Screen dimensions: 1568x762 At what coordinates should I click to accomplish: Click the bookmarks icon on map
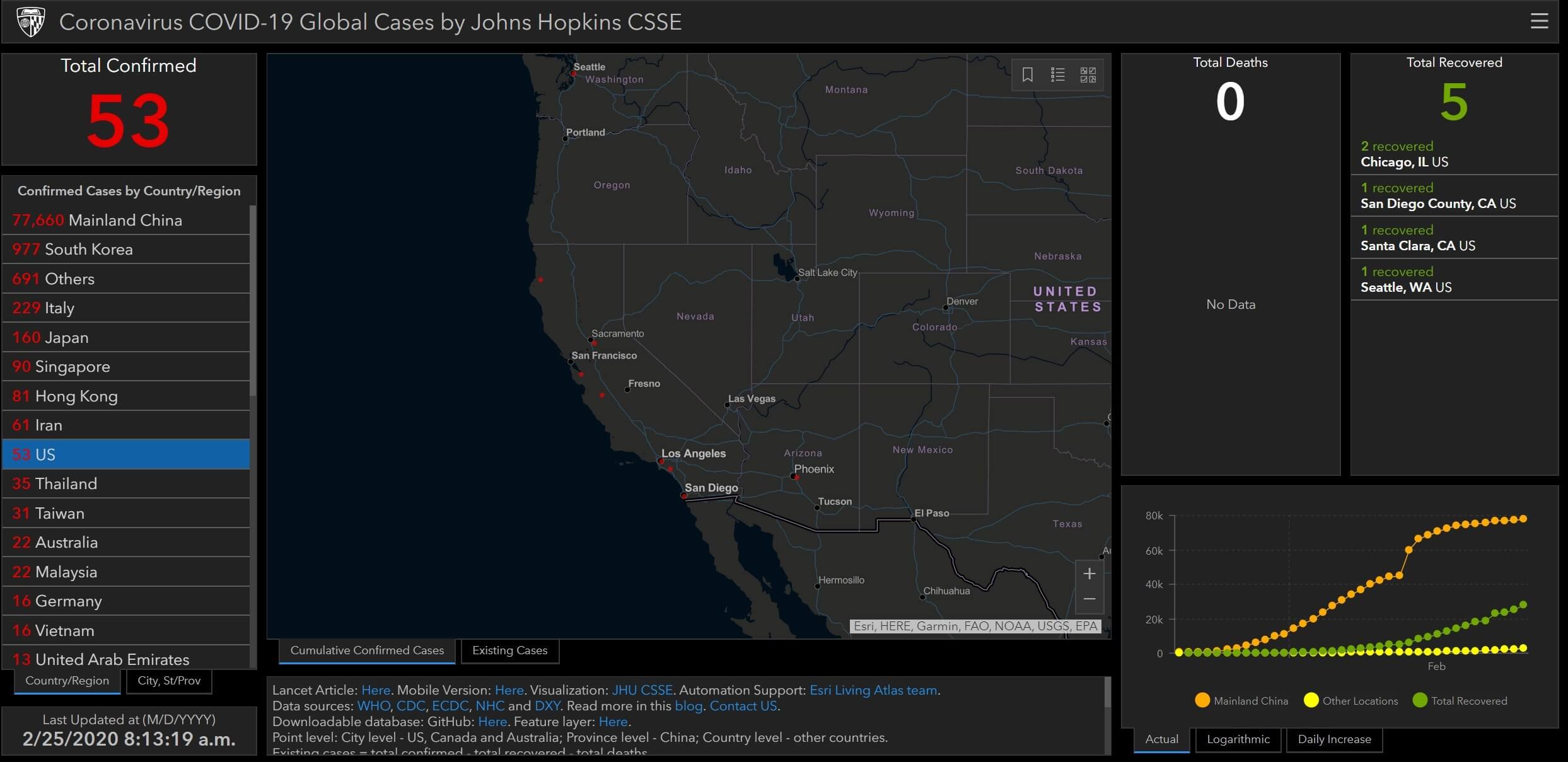point(1027,75)
